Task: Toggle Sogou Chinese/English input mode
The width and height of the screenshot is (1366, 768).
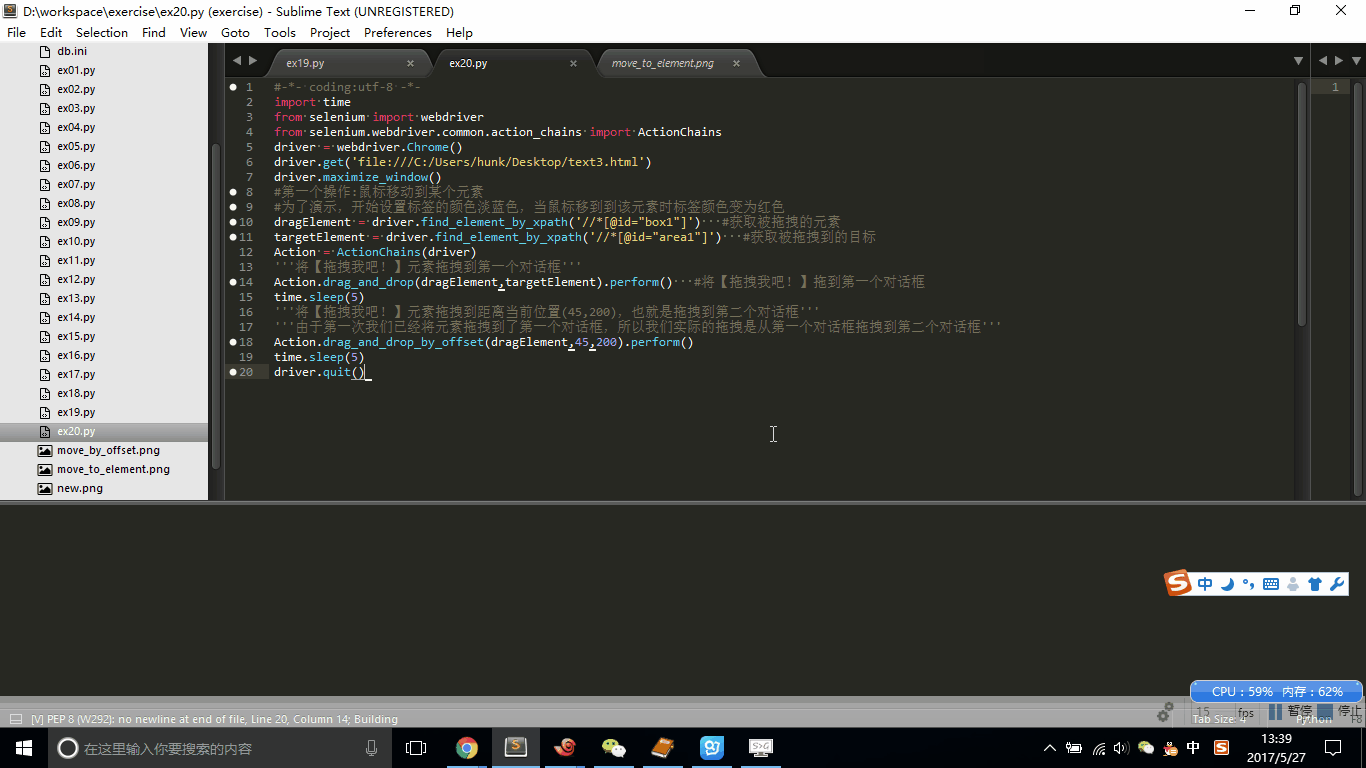Action: 1205,584
